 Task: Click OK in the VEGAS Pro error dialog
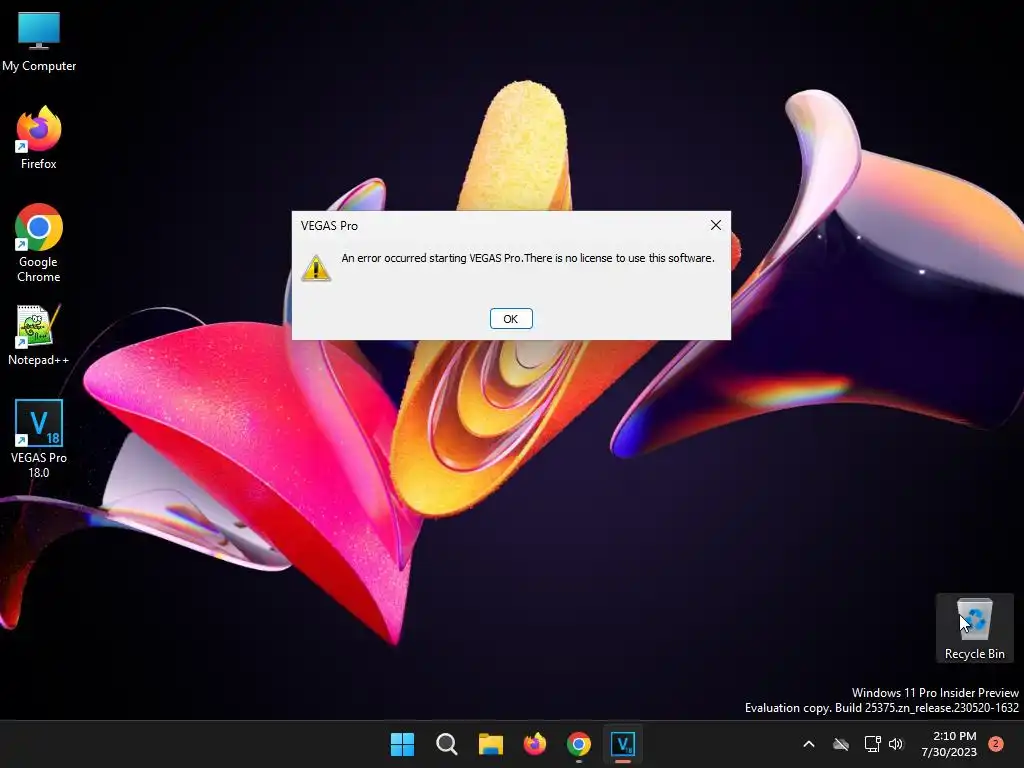point(511,319)
